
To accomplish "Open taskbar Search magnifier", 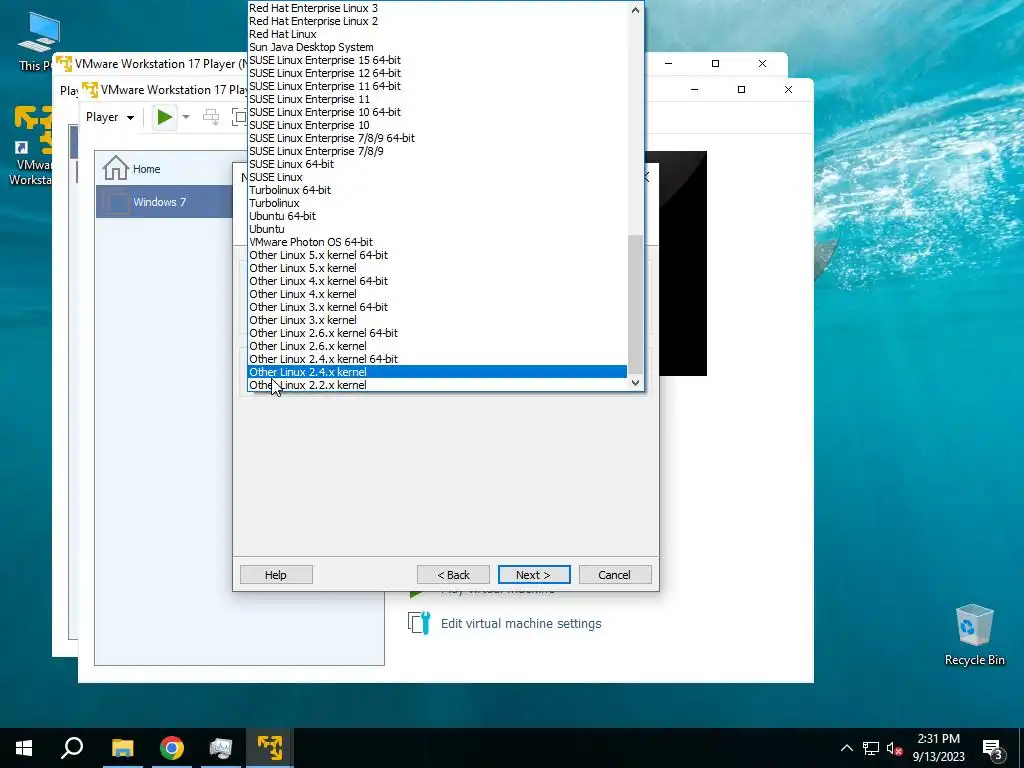I will (x=72, y=748).
